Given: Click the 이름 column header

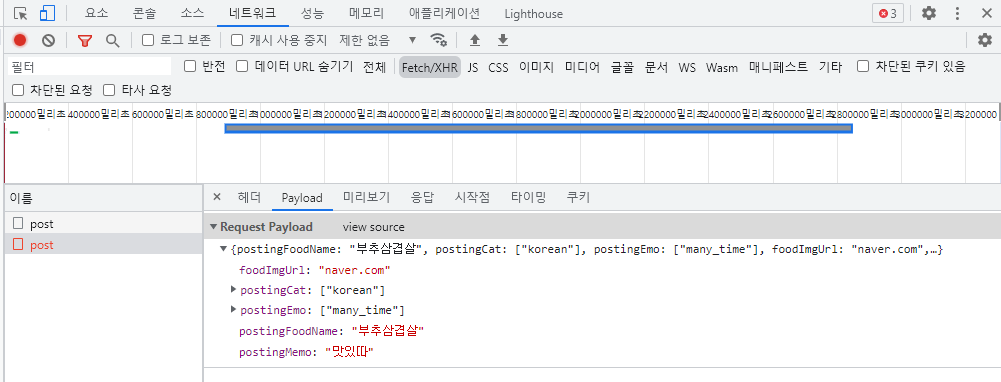Looking at the screenshot, I should coord(104,198).
